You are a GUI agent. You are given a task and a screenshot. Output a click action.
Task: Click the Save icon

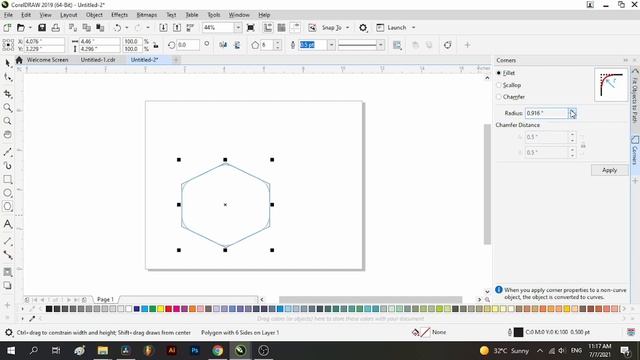(x=42, y=28)
